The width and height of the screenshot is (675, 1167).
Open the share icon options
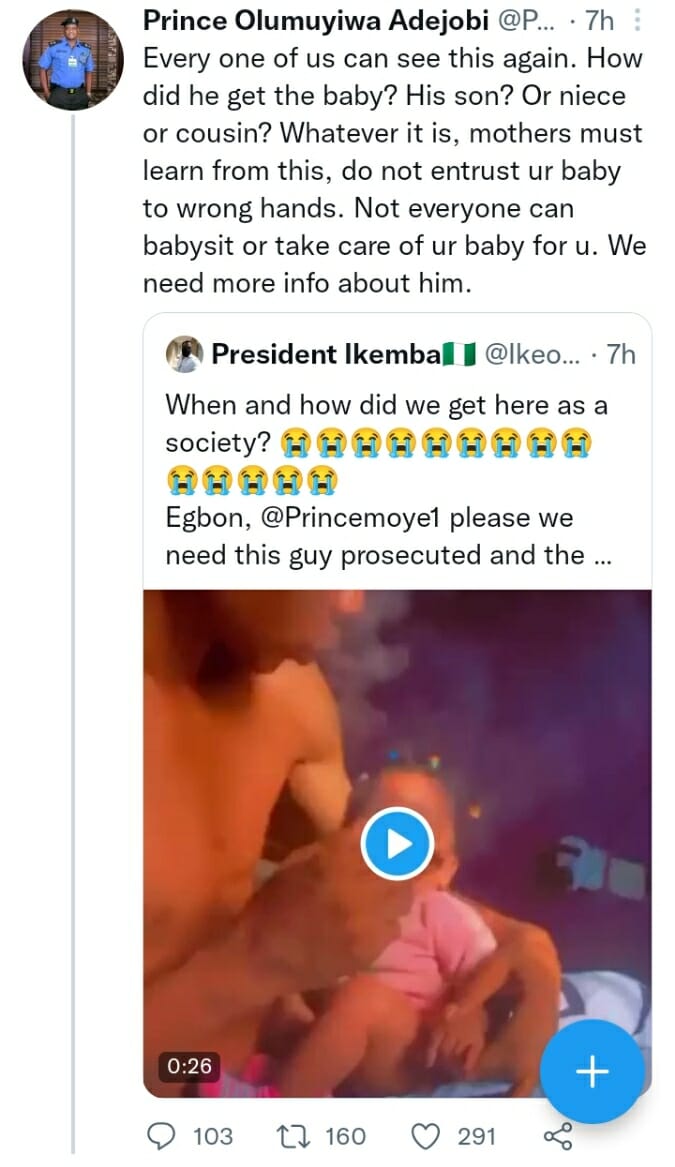click(x=557, y=1136)
